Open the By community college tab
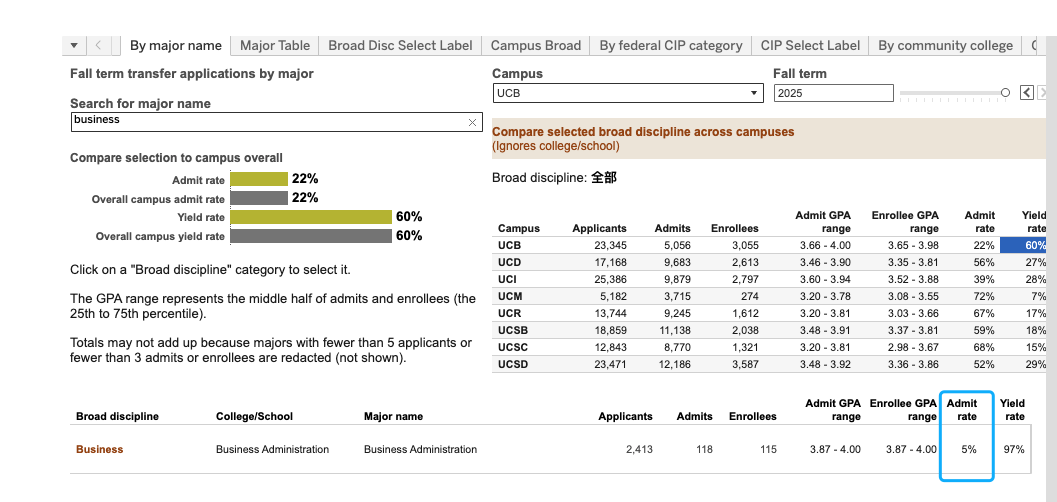This screenshot has width=1057, height=502. point(946,46)
